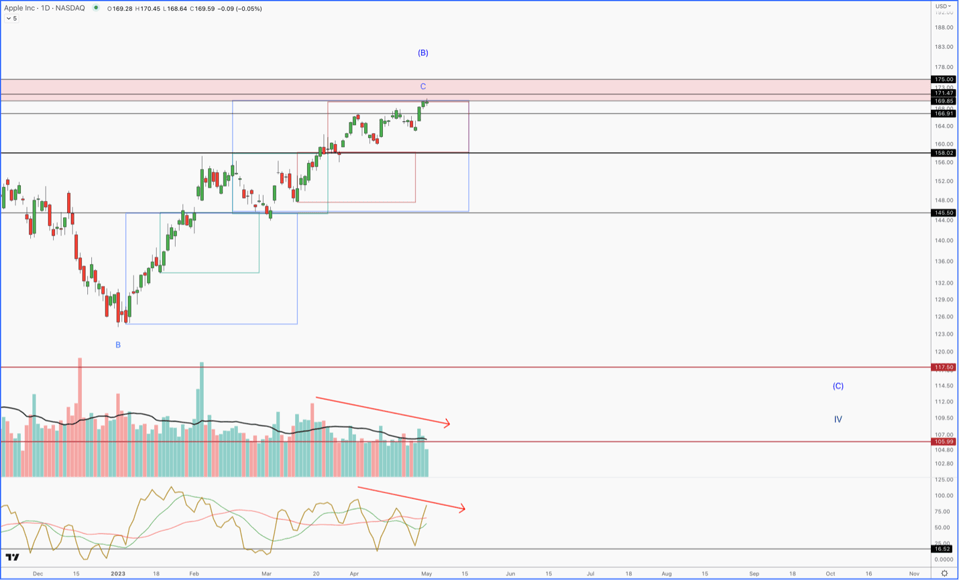
Task: Click the Sep label on time axis
Action: [754, 574]
